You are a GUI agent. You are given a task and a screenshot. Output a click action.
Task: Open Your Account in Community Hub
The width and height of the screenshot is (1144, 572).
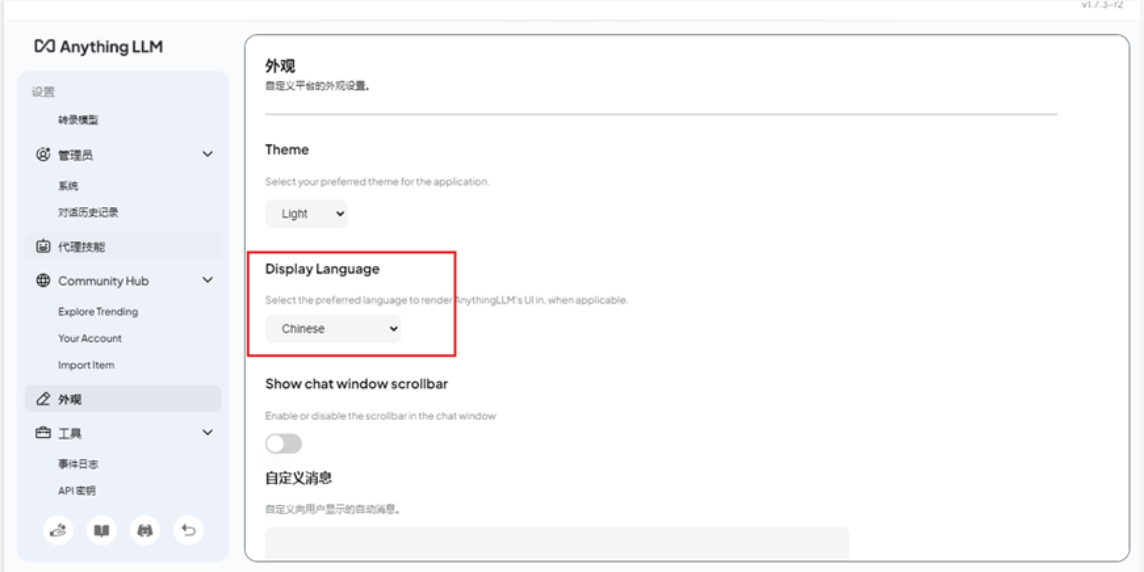tap(90, 339)
